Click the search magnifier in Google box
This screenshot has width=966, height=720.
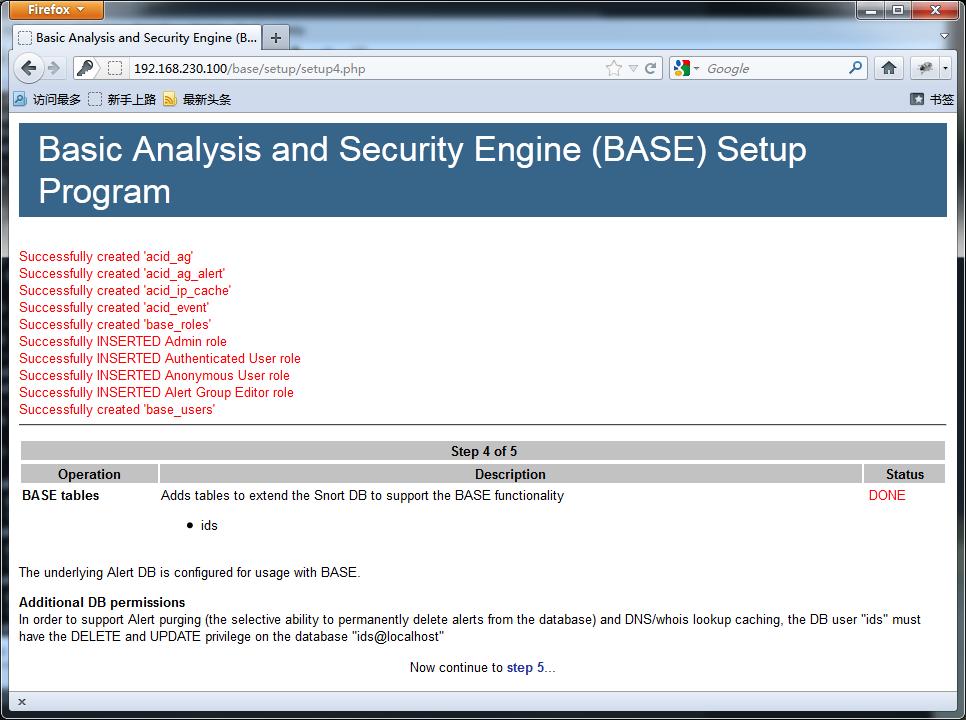[x=855, y=68]
